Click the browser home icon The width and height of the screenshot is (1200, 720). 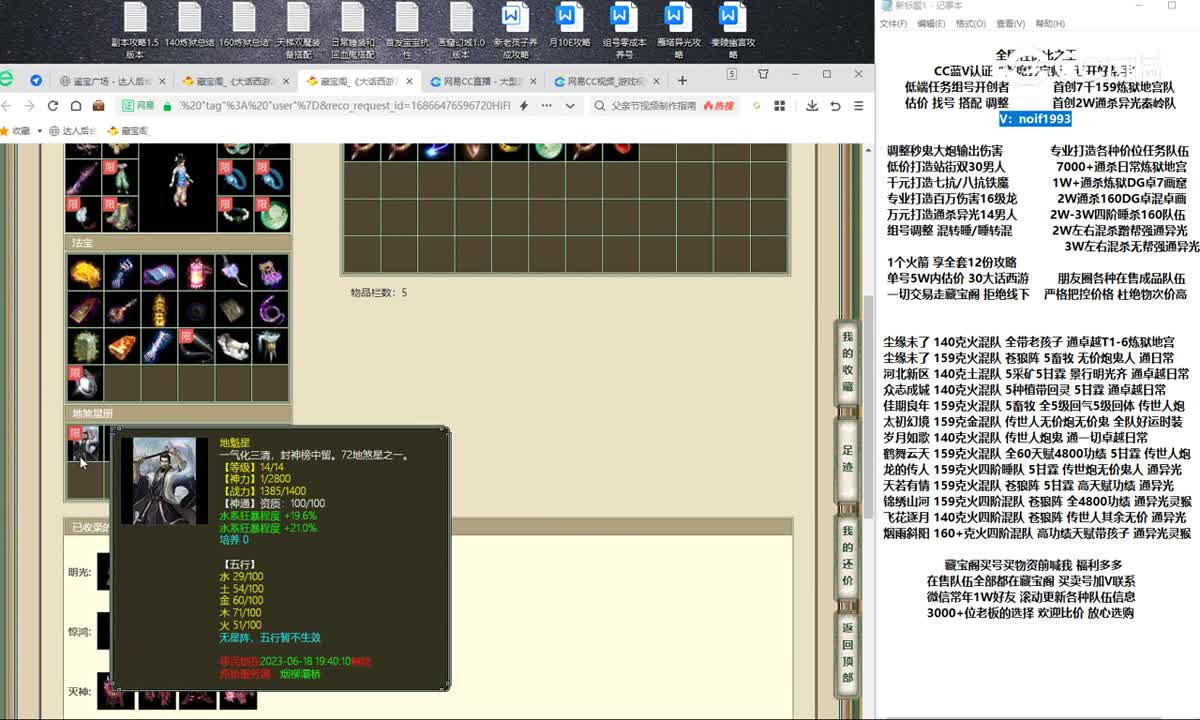pyautogui.click(x=75, y=106)
